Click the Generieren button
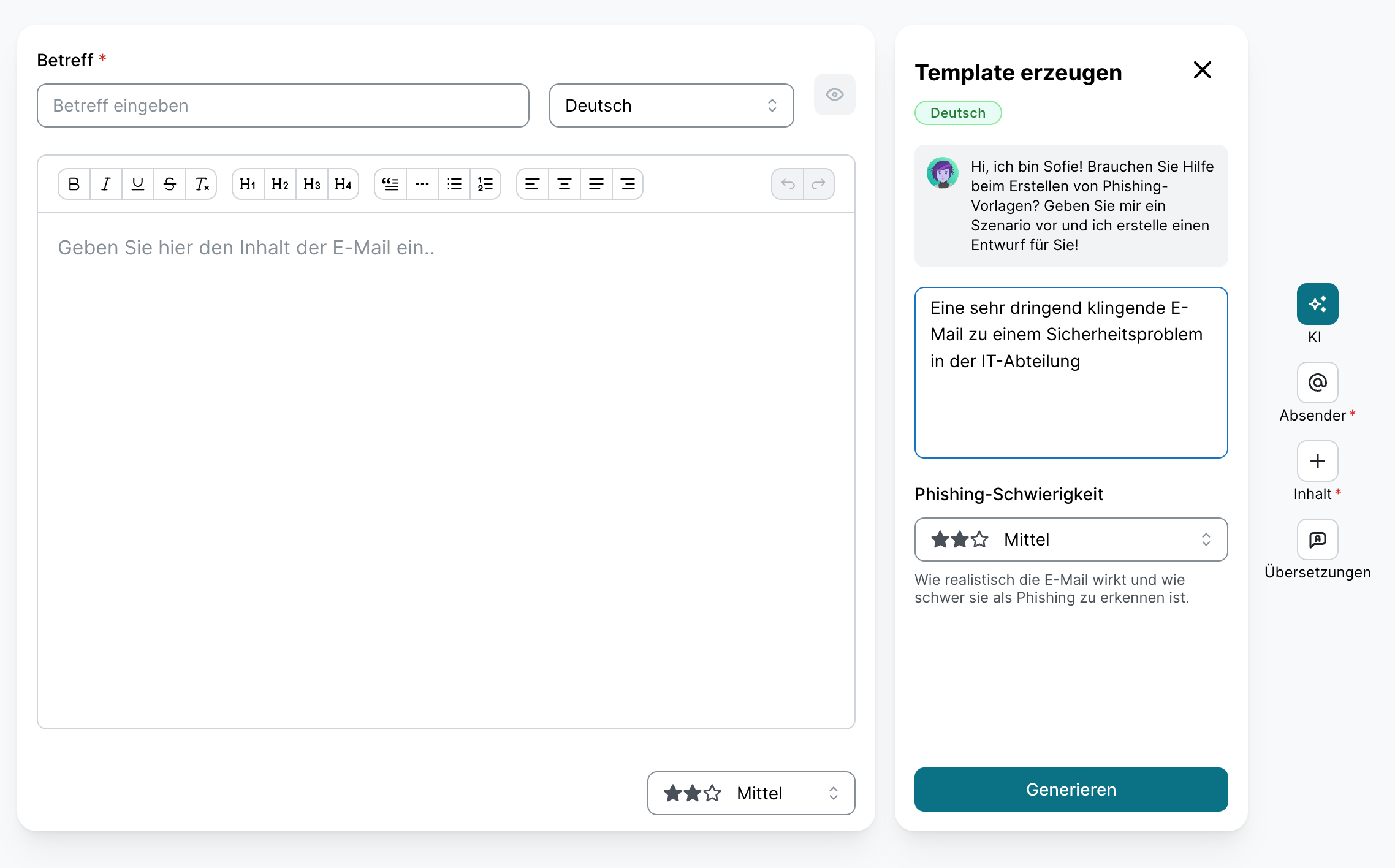 (1071, 790)
